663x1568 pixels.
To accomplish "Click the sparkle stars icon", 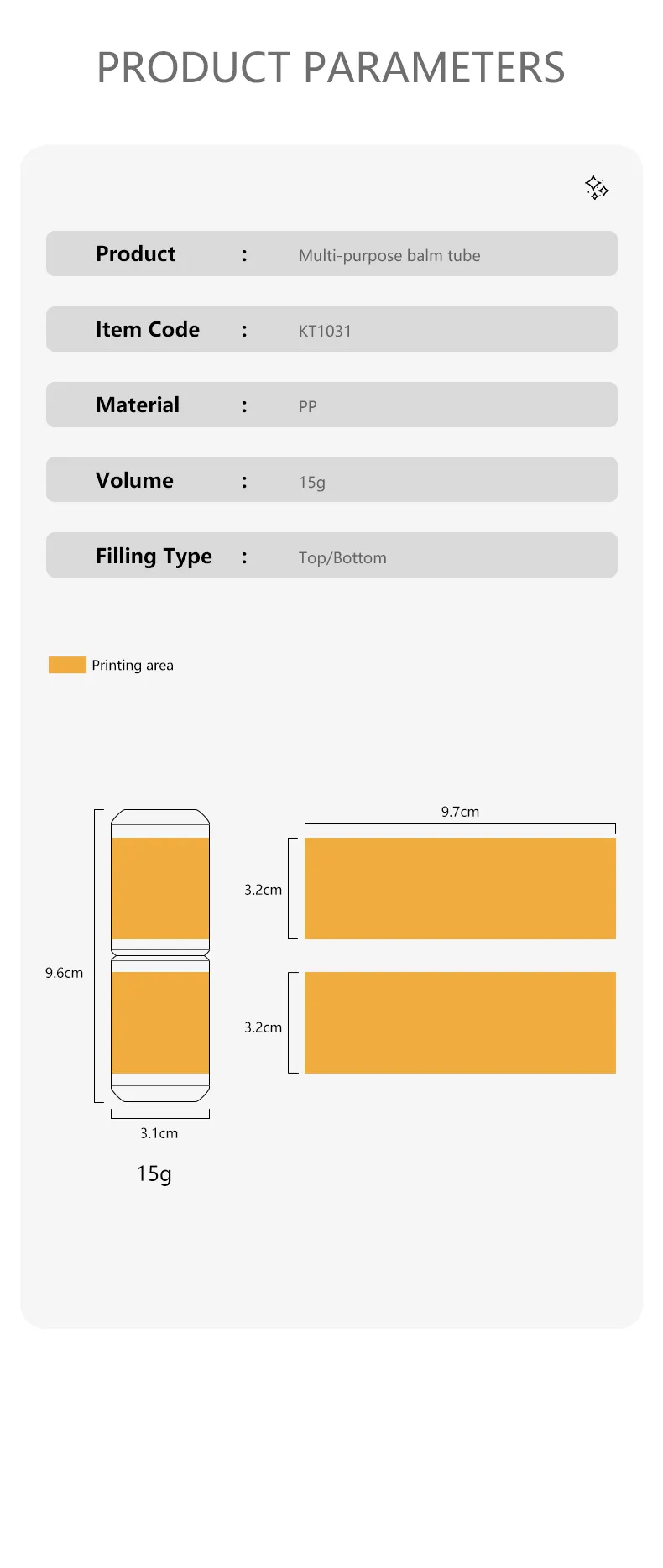I will [x=597, y=187].
